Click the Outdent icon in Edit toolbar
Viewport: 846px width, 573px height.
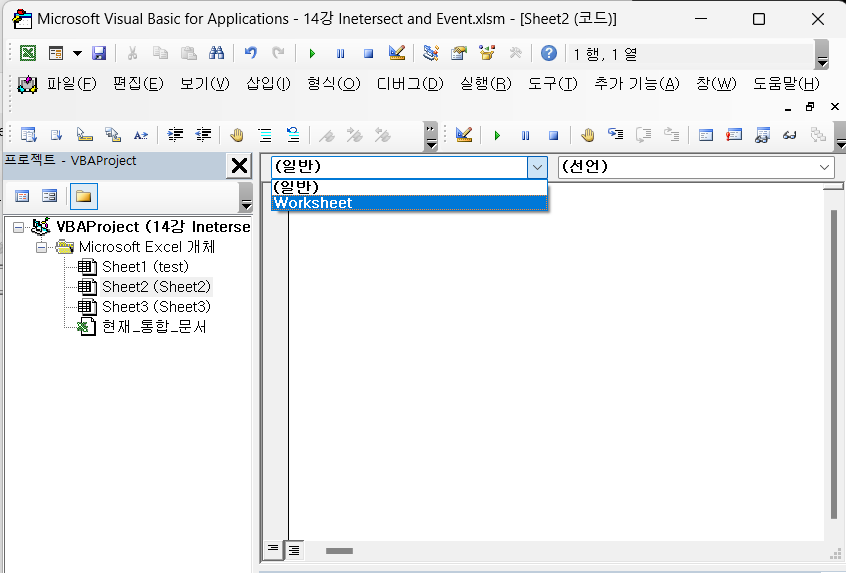point(203,135)
